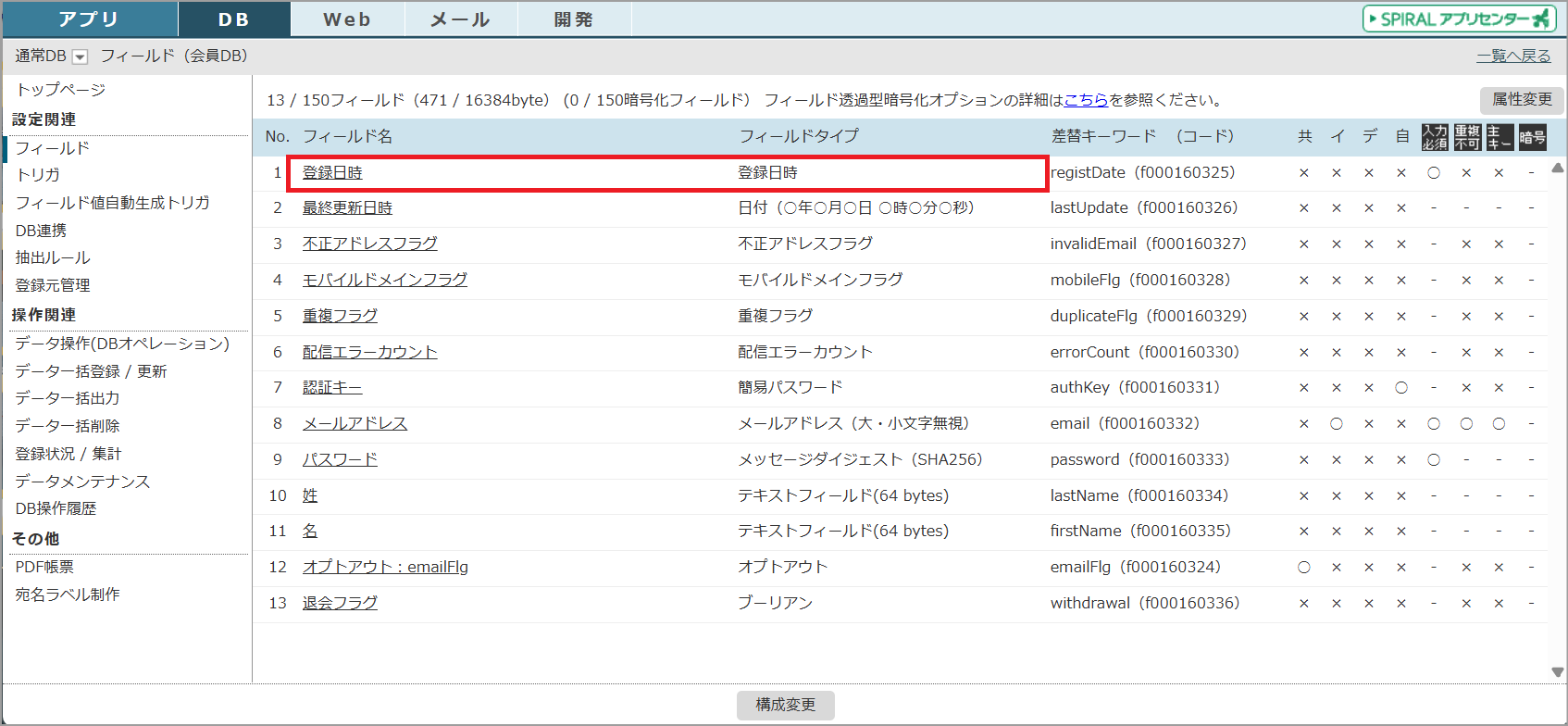Click the scroll-down arrow of field list
The height and width of the screenshot is (726, 1568).
tap(1557, 672)
